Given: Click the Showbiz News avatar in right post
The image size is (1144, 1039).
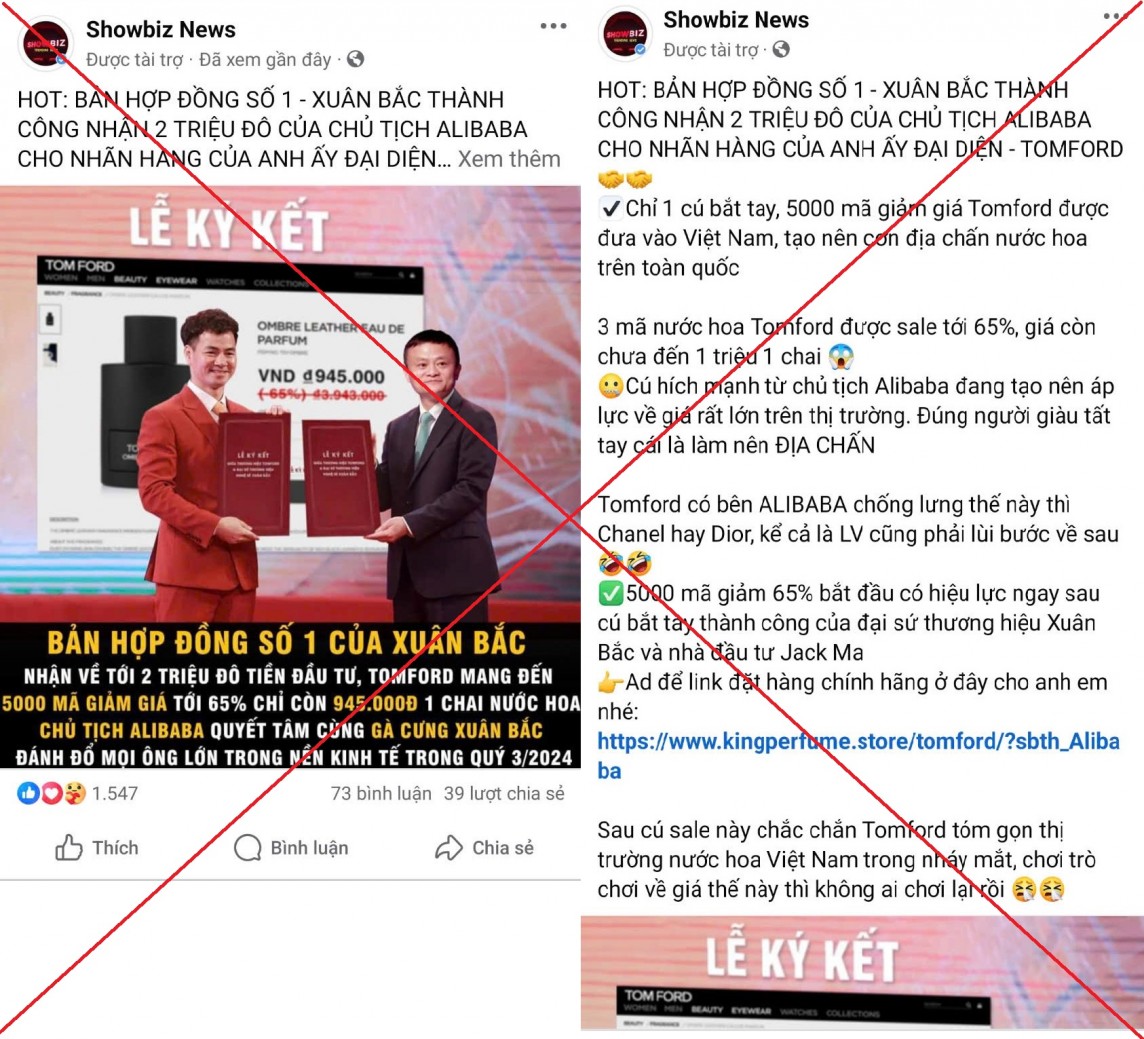Looking at the screenshot, I should (x=625, y=34).
